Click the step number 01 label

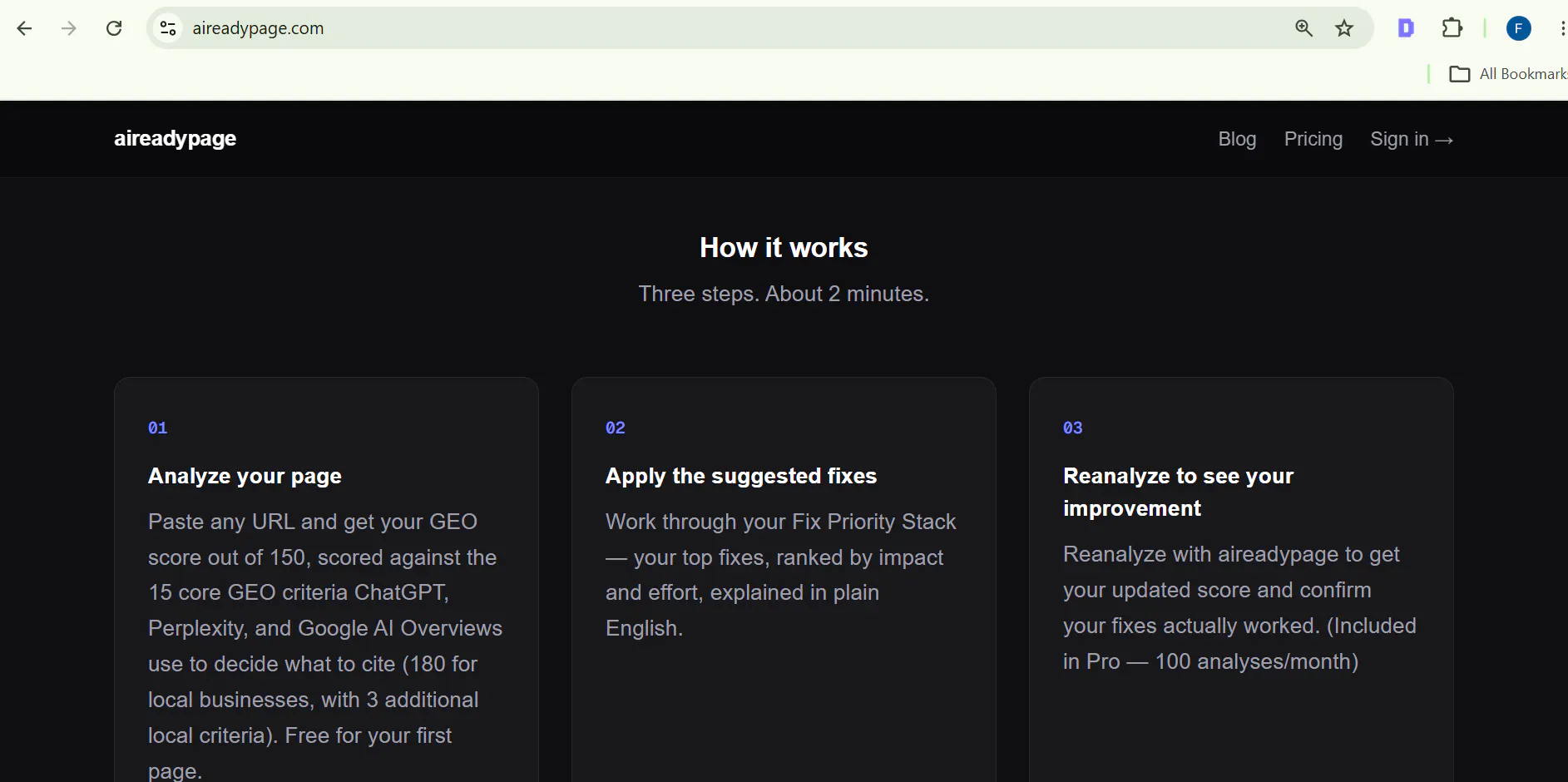point(158,428)
